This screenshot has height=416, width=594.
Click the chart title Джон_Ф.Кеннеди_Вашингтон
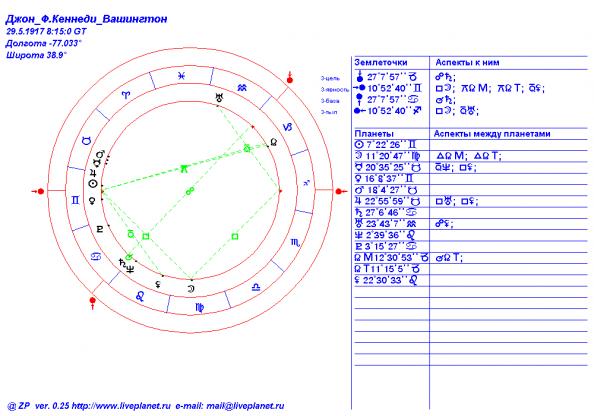(x=86, y=19)
